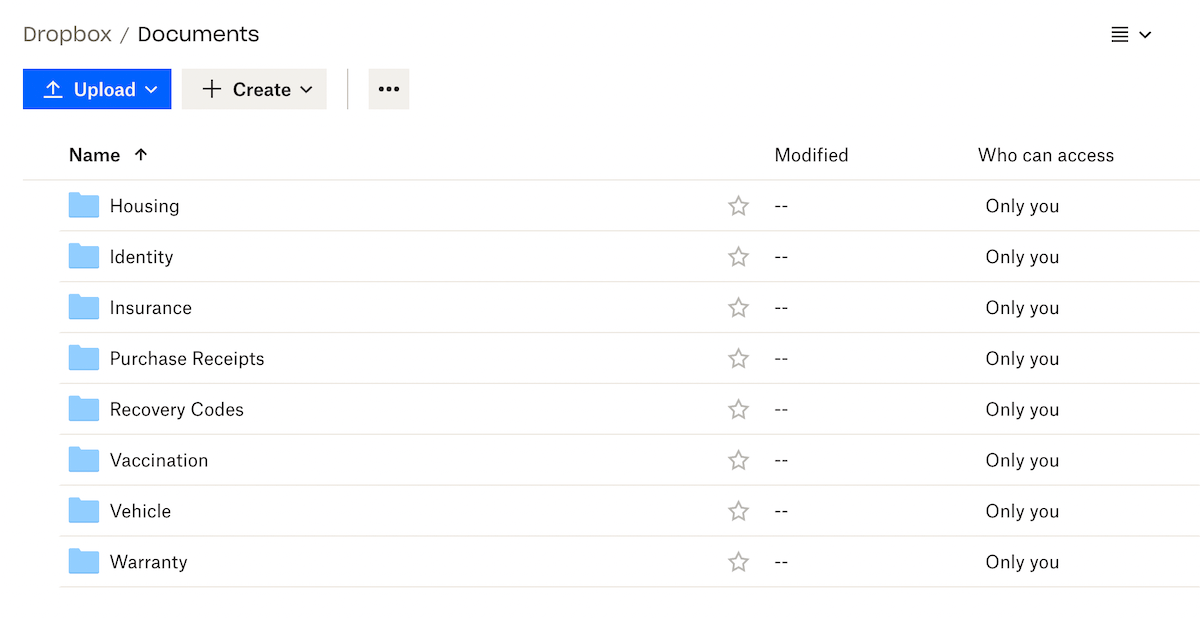Image resolution: width=1200 pixels, height=618 pixels.
Task: Click the Recovery Codes folder icon
Action: 84,409
